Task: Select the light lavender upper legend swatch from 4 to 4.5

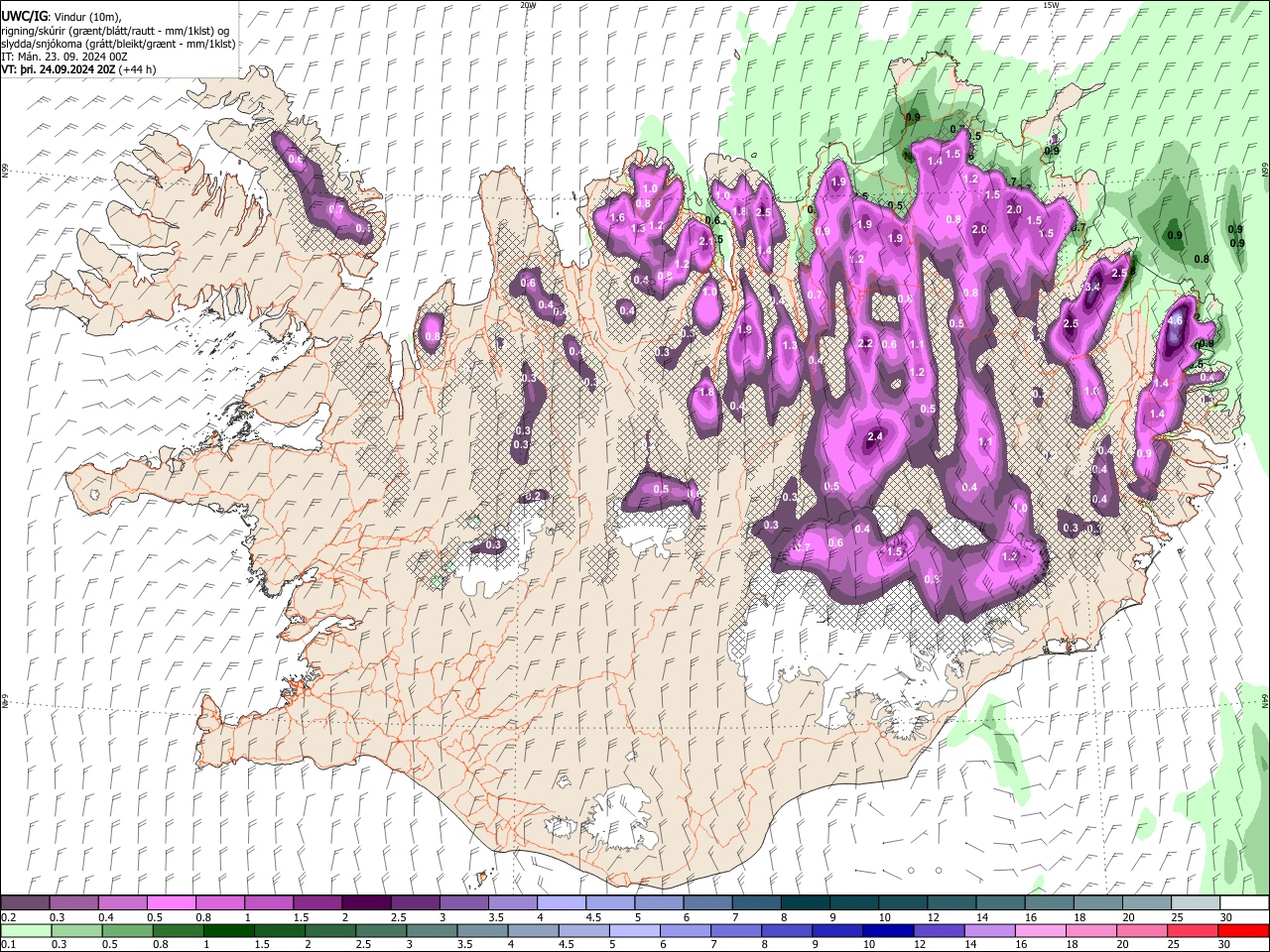Action: pos(562,903)
